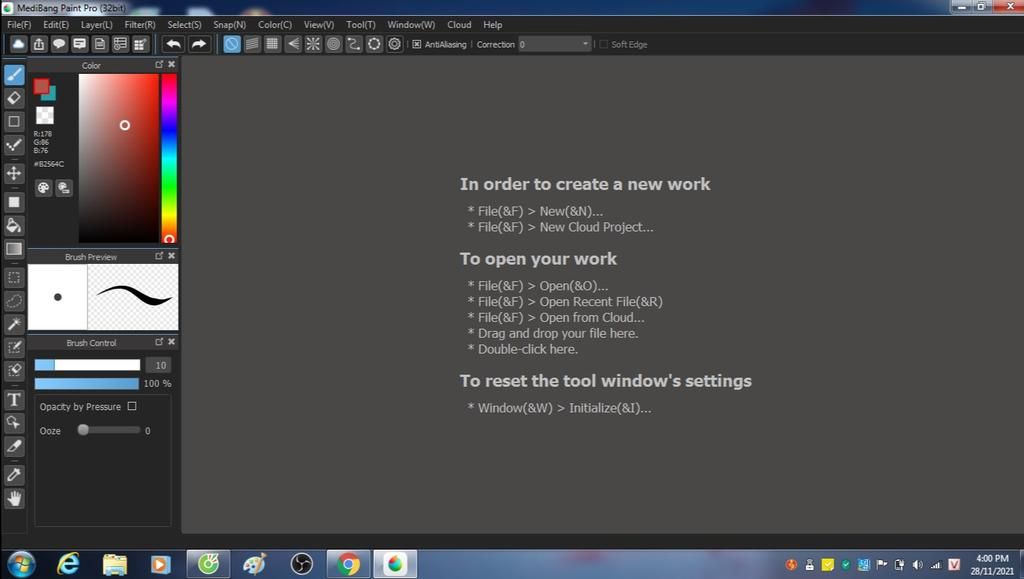Select the rectangular Selection tool
The width and height of the screenshot is (1024, 579).
point(14,277)
